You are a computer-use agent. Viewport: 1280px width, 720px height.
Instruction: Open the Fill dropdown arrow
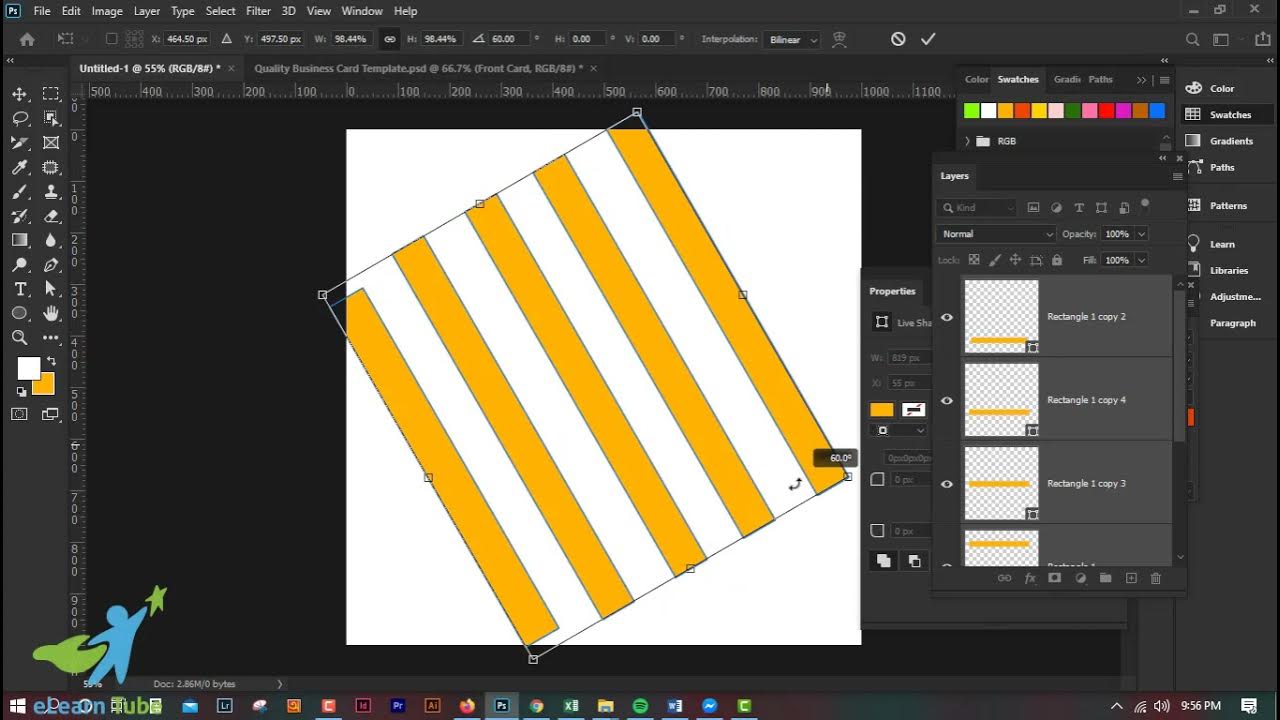tap(1141, 260)
